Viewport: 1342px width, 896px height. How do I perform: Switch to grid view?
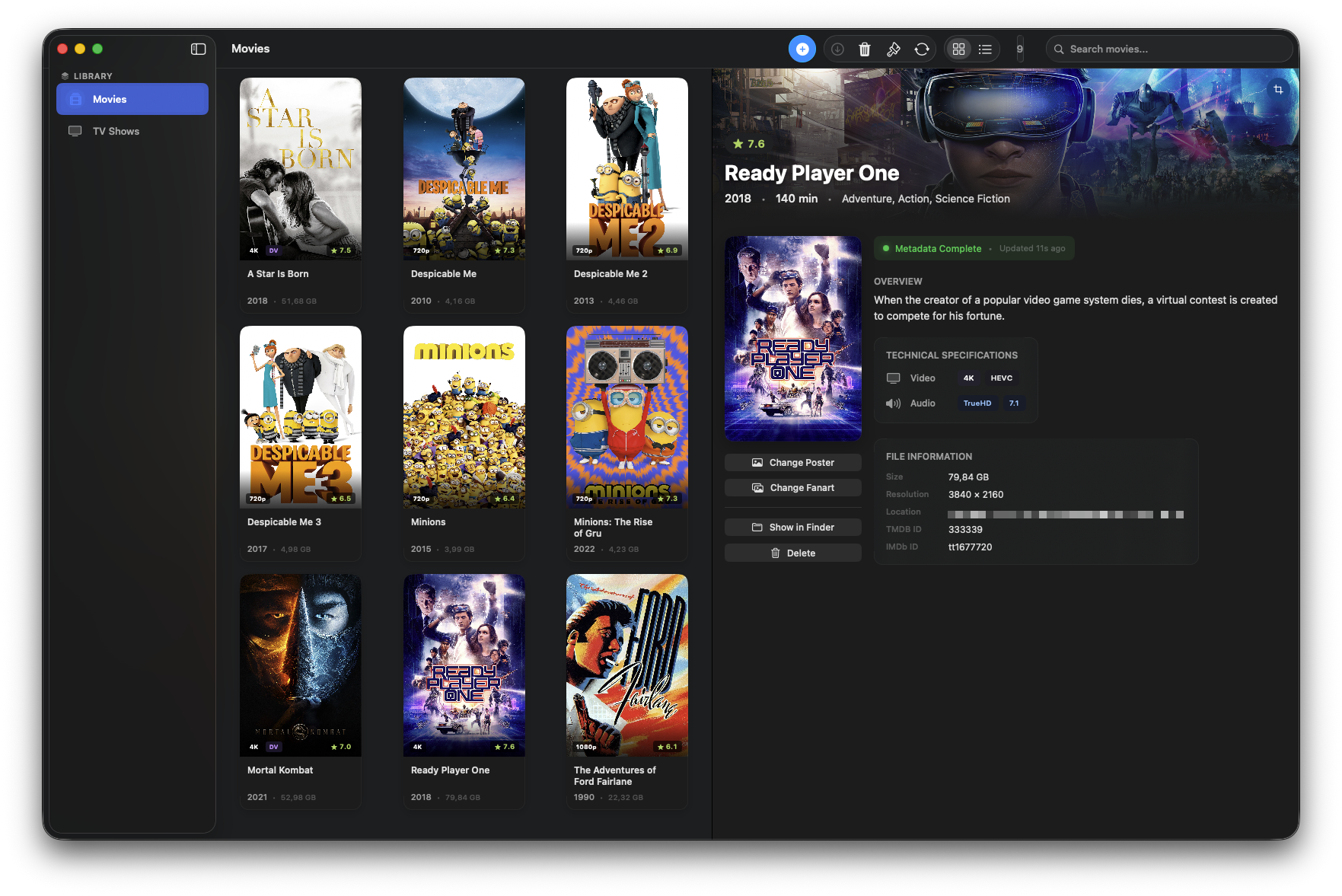[x=958, y=49]
